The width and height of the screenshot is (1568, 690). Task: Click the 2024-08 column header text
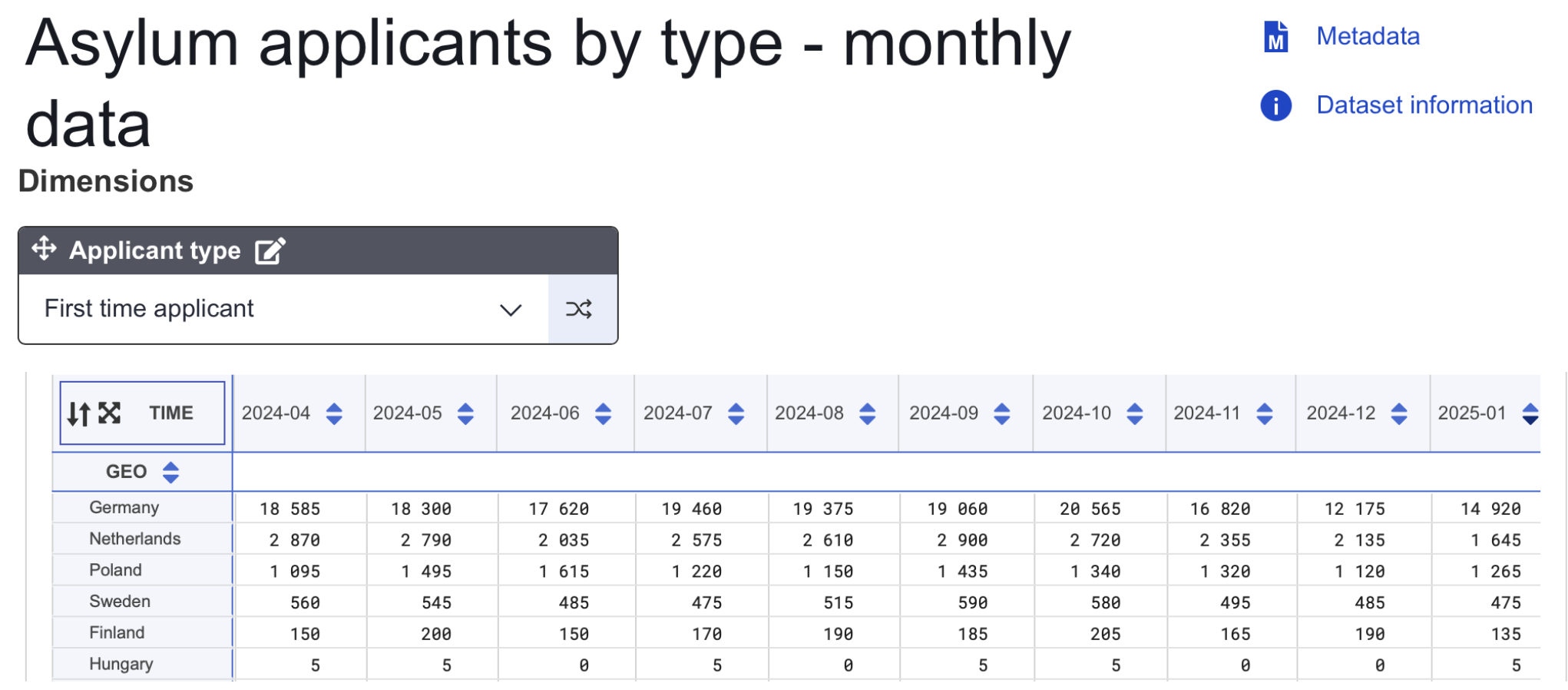pyautogui.click(x=809, y=413)
